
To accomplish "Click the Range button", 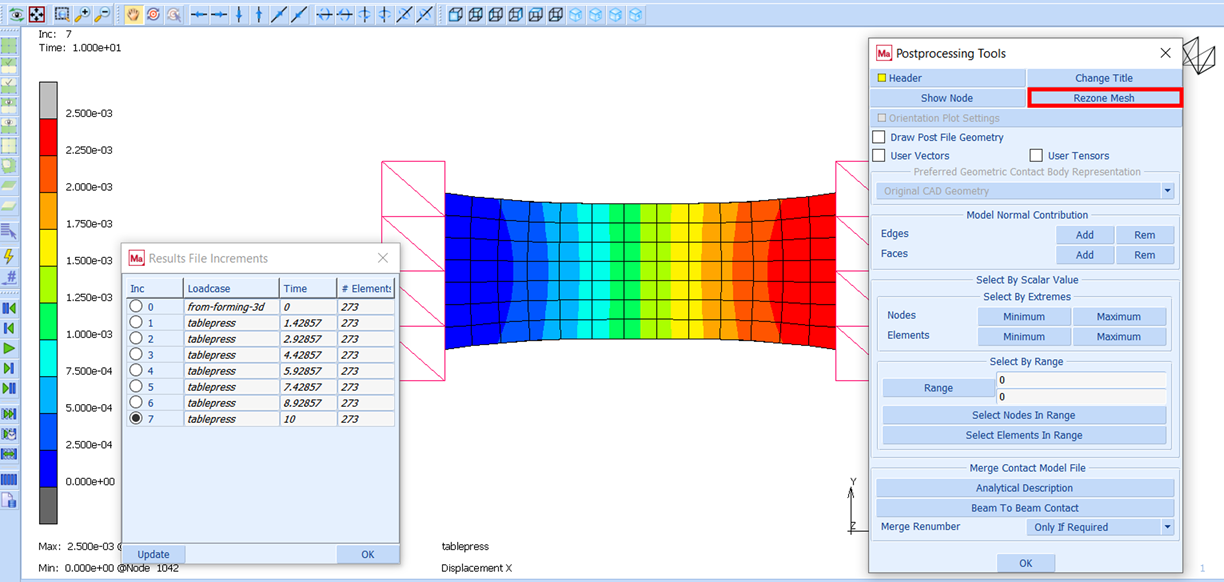I will coord(939,388).
